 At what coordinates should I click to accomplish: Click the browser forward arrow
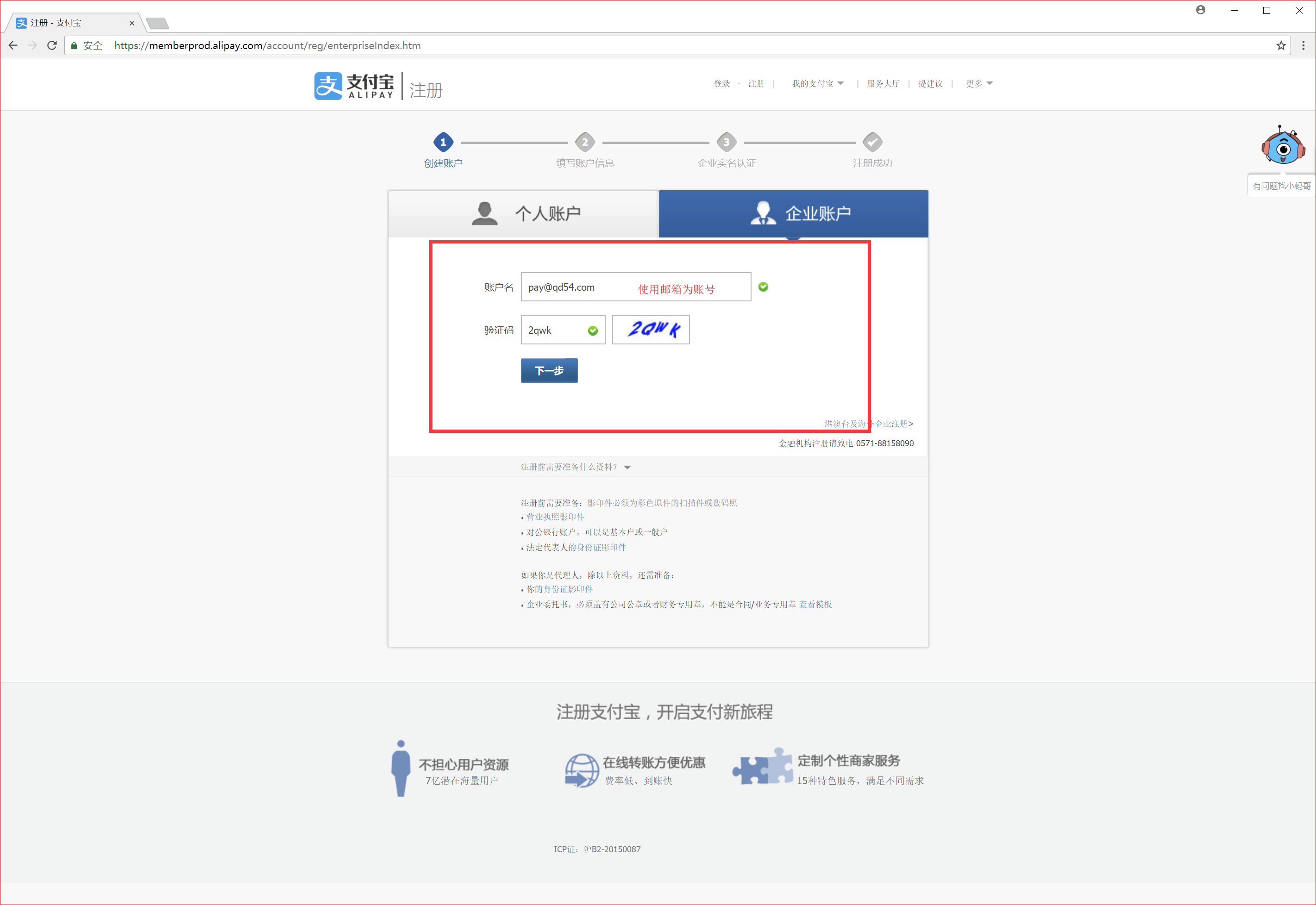32,45
